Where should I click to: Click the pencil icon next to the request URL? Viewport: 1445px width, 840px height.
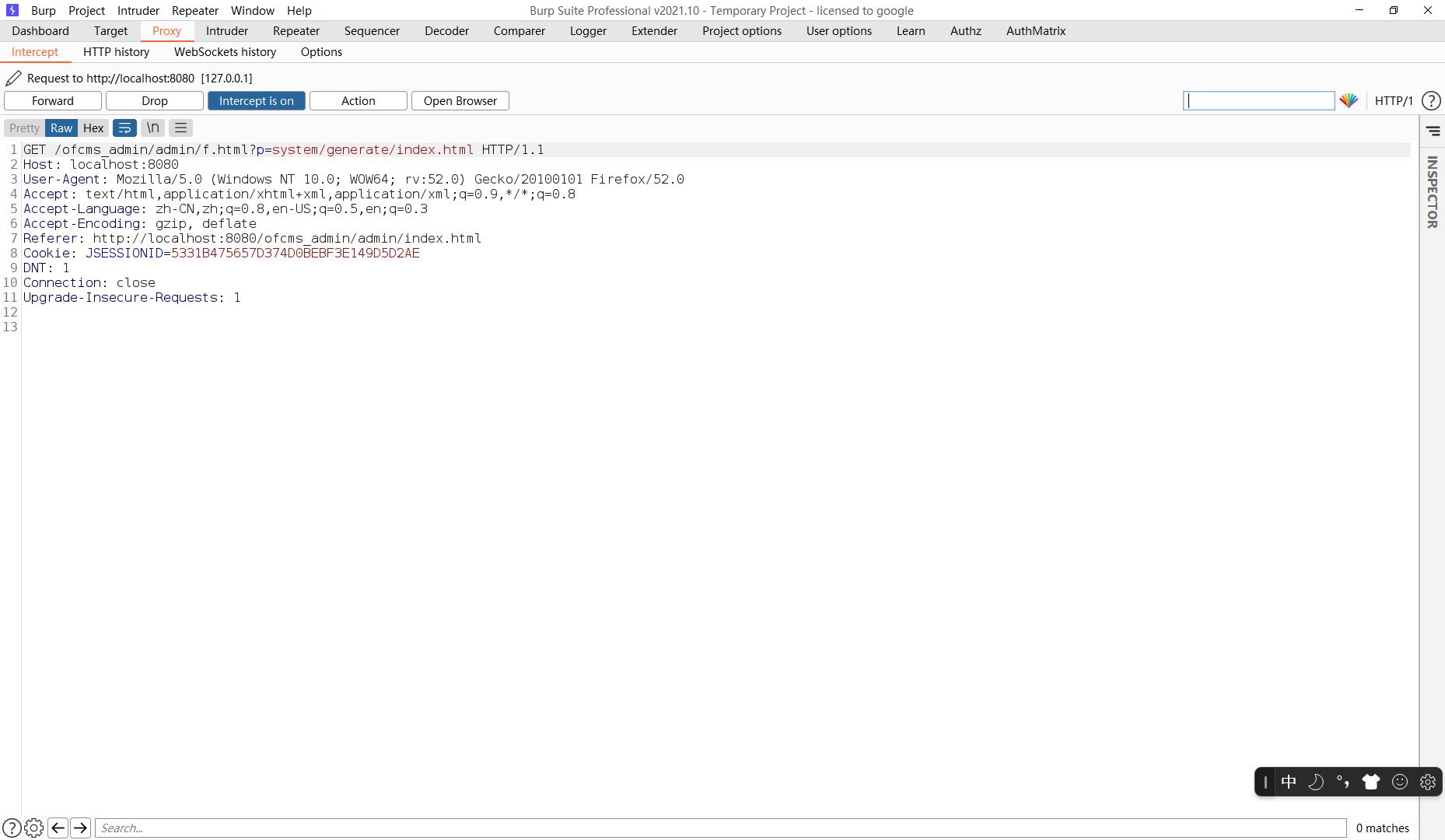pyautogui.click(x=12, y=78)
